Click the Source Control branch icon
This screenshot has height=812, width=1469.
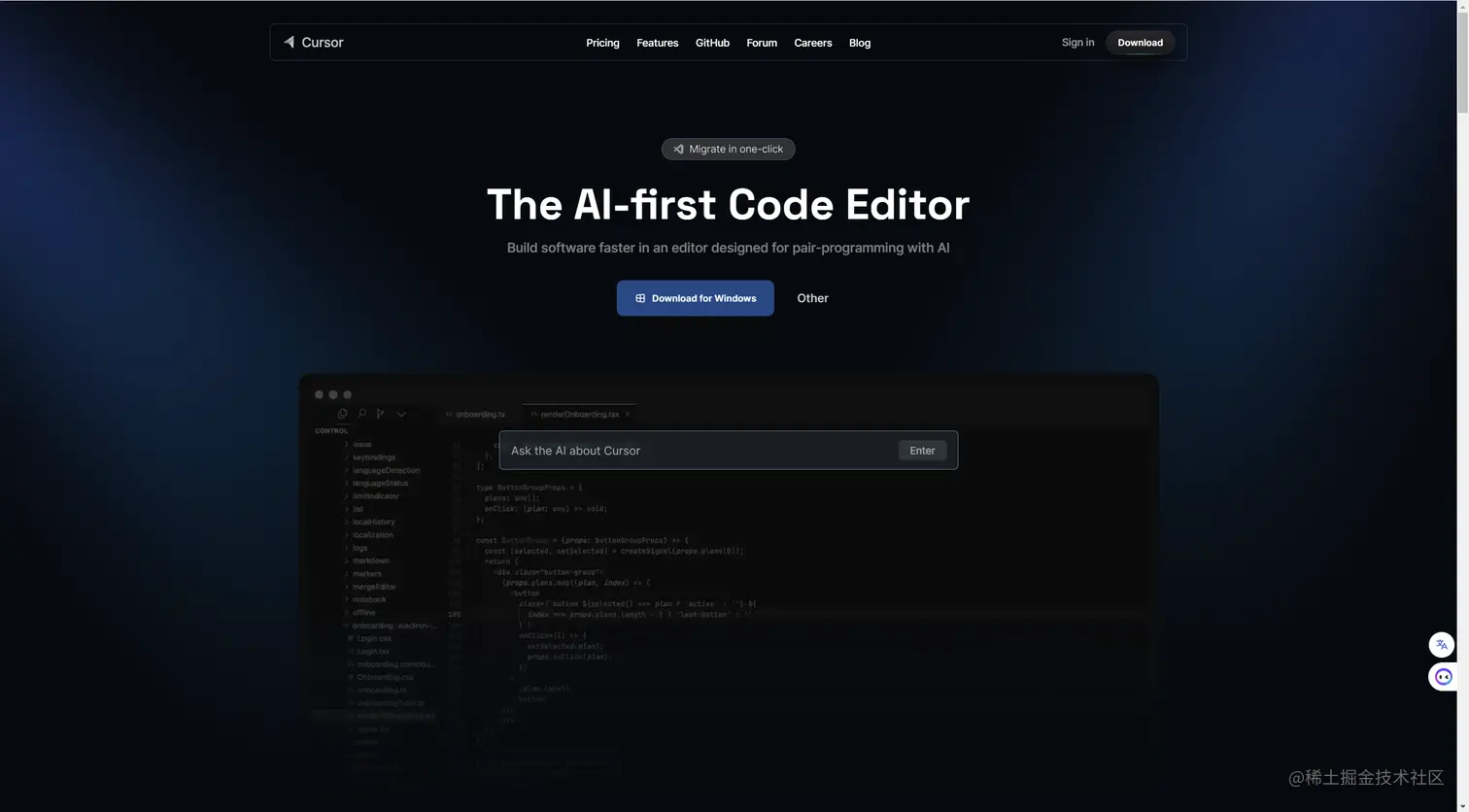click(x=380, y=414)
